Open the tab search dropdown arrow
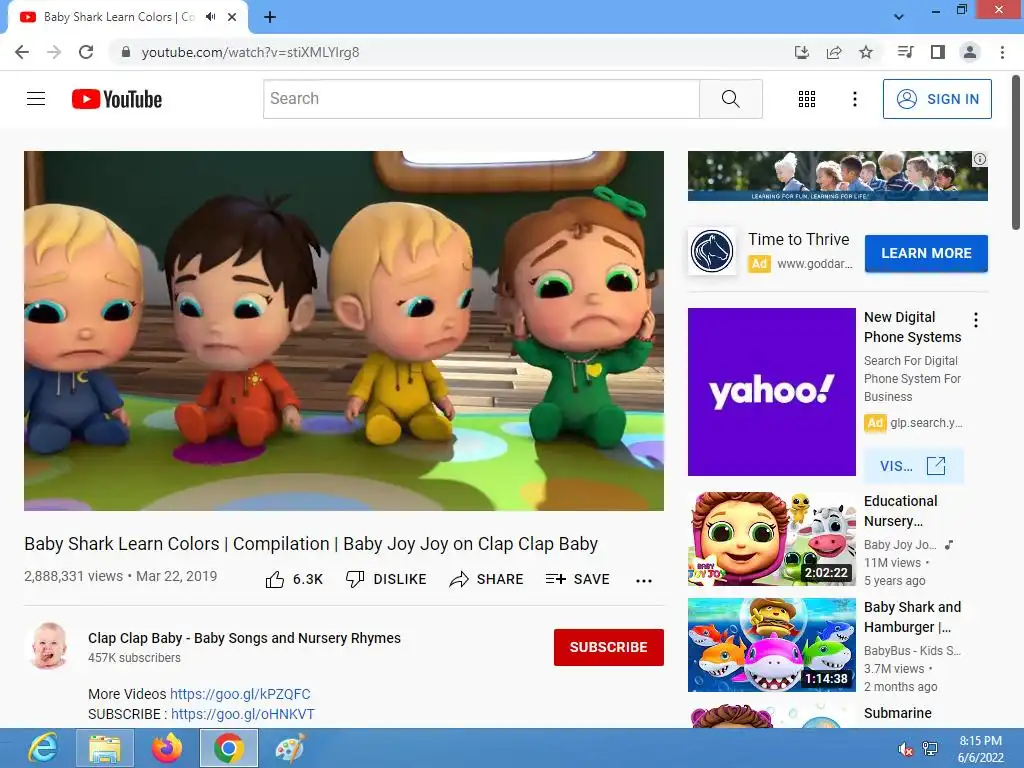This screenshot has height=768, width=1024. coord(899,17)
